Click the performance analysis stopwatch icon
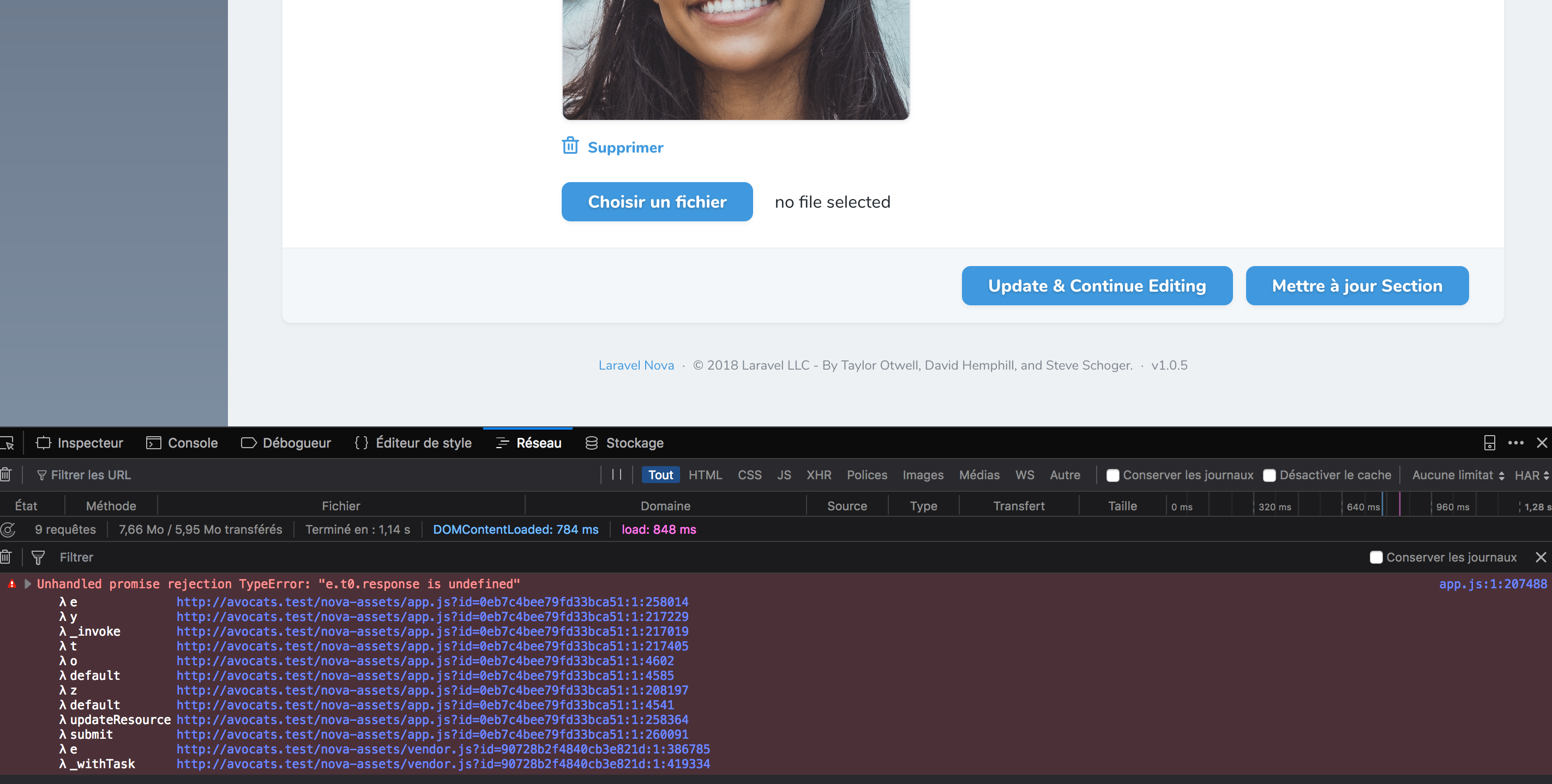This screenshot has width=1552, height=784. coord(8,530)
